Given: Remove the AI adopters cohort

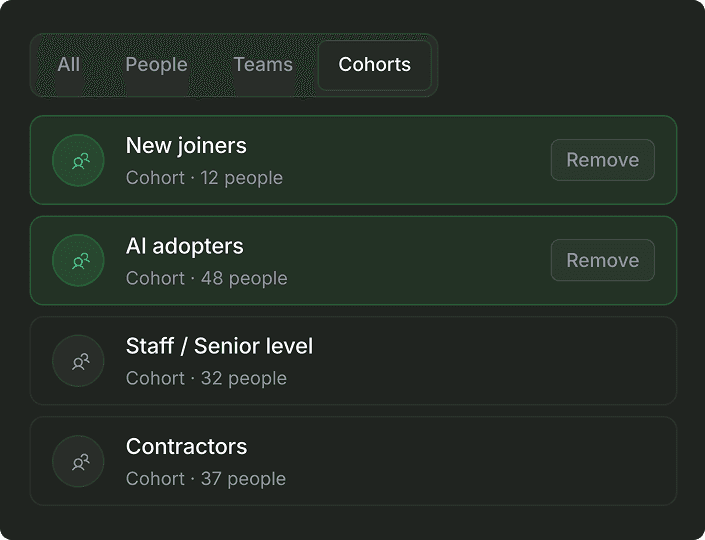Looking at the screenshot, I should tap(602, 260).
